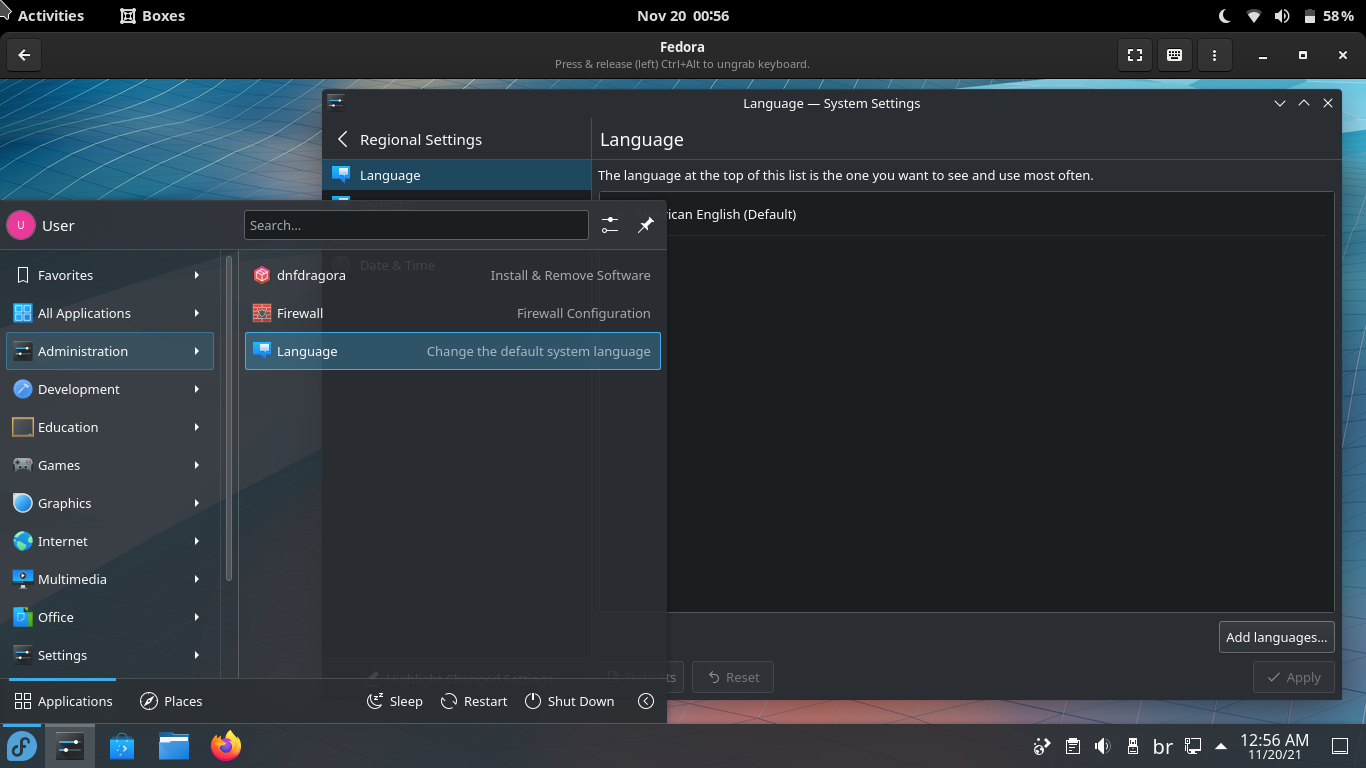The image size is (1366, 768).
Task: Switch to the Places tab
Action: coord(171,701)
